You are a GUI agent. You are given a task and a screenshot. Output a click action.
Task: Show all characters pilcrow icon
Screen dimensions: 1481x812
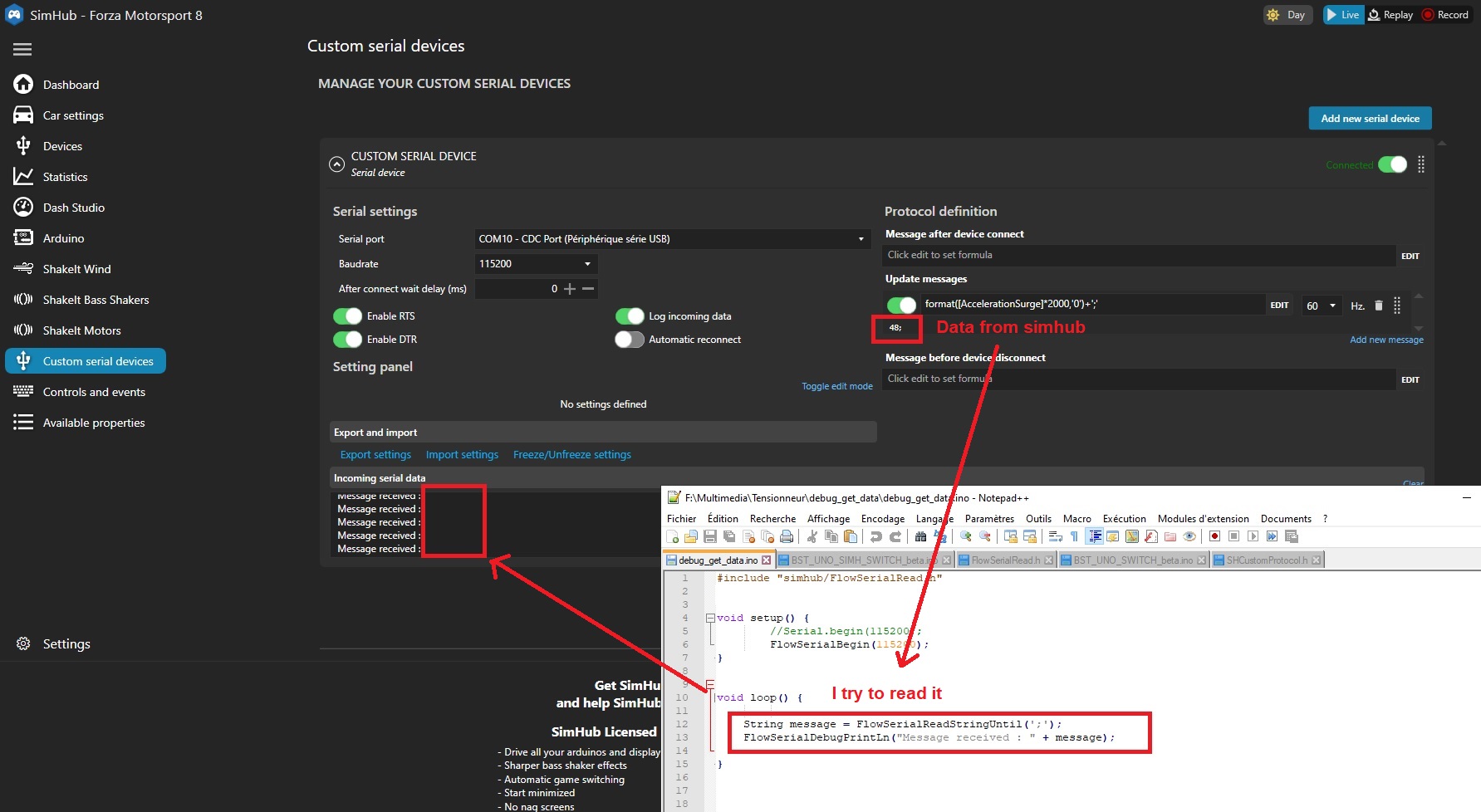1074,536
